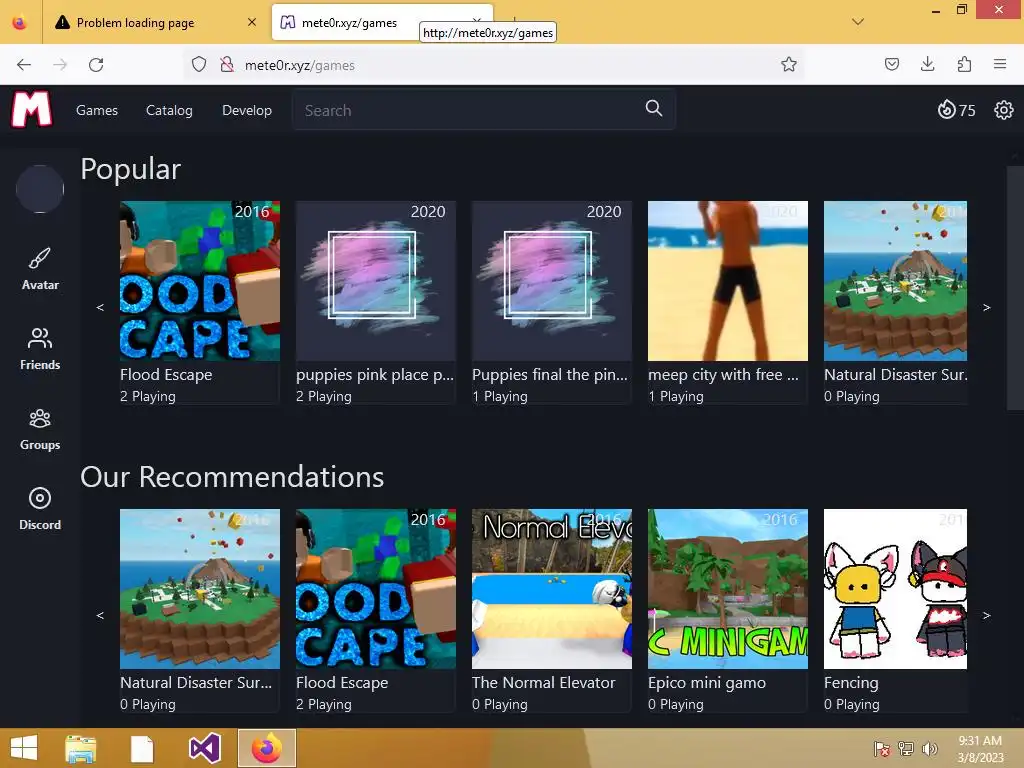Open Natural Disaster thumbnail in Recommendations
This screenshot has height=768, width=1024.
click(x=200, y=589)
